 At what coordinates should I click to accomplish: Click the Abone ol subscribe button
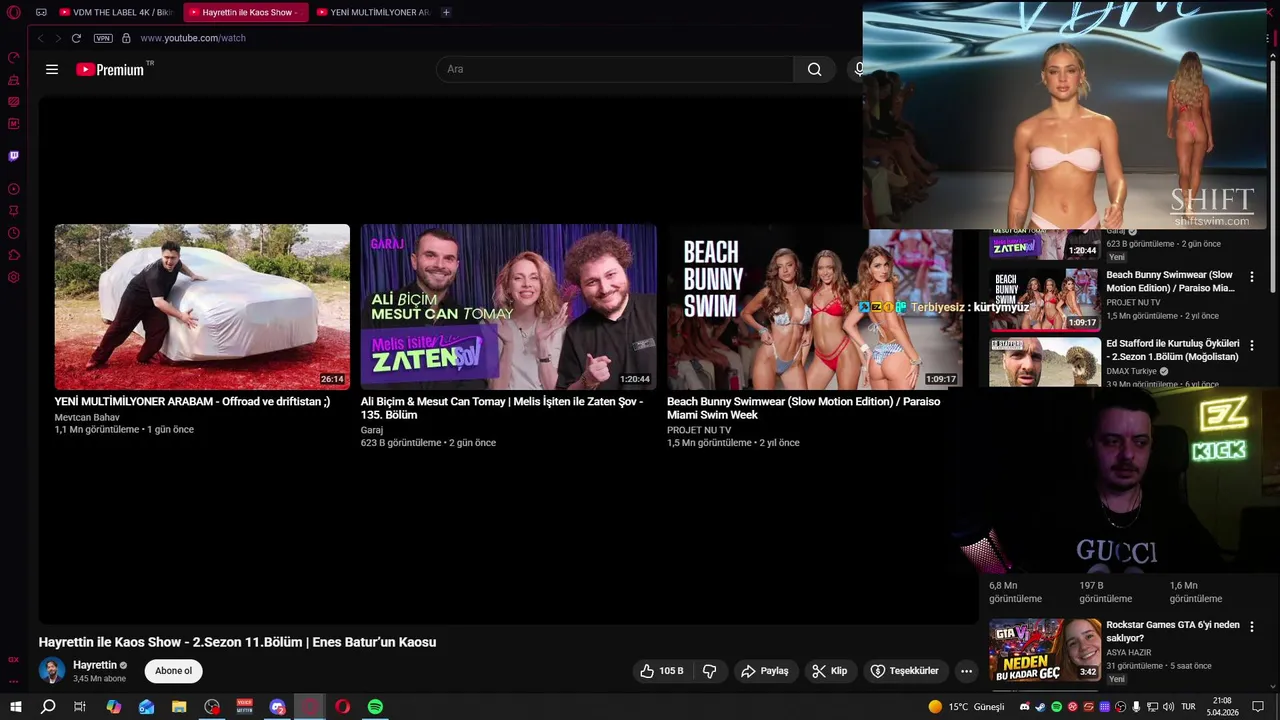pos(173,671)
